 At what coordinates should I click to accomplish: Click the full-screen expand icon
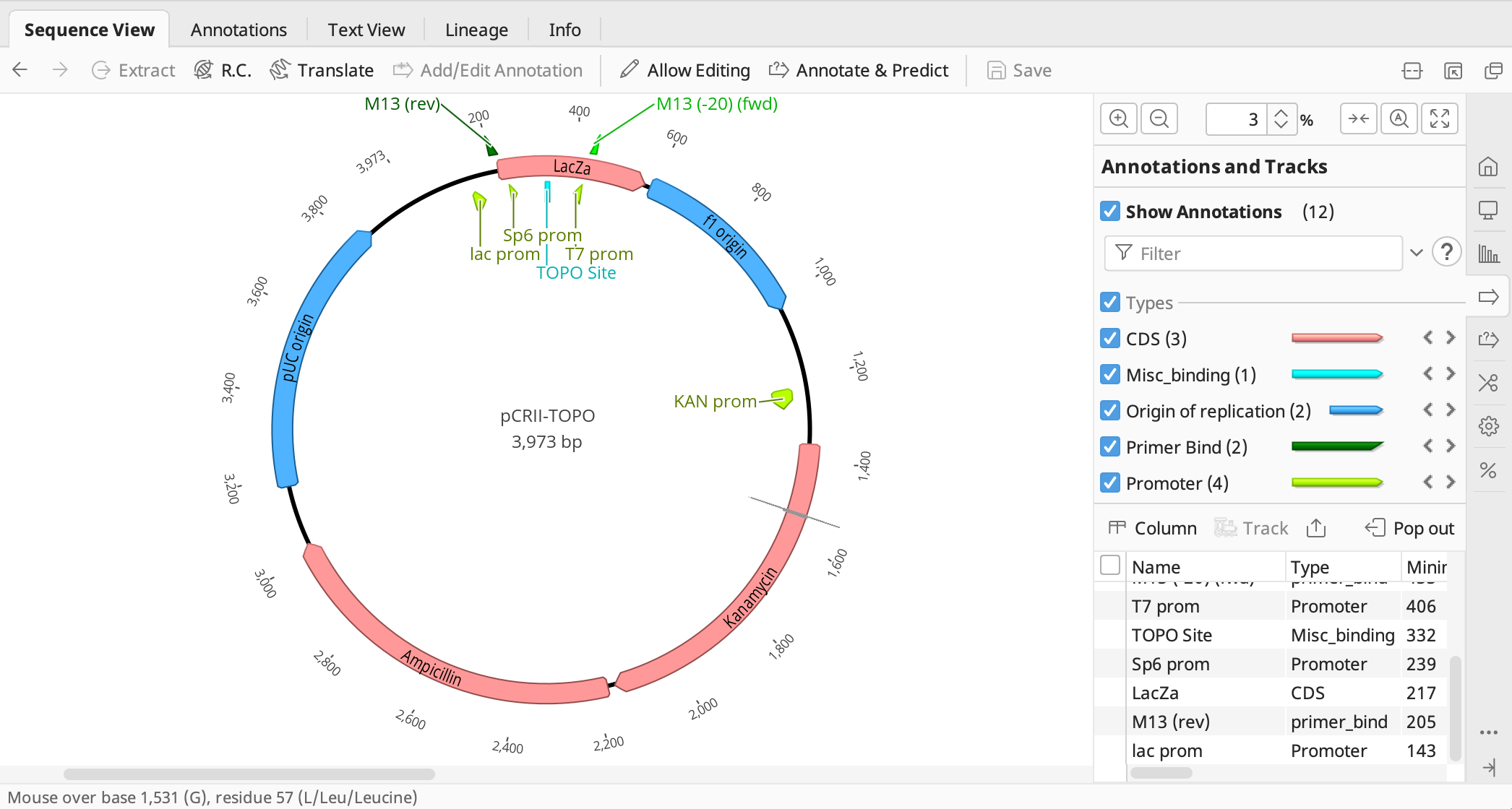(1439, 119)
